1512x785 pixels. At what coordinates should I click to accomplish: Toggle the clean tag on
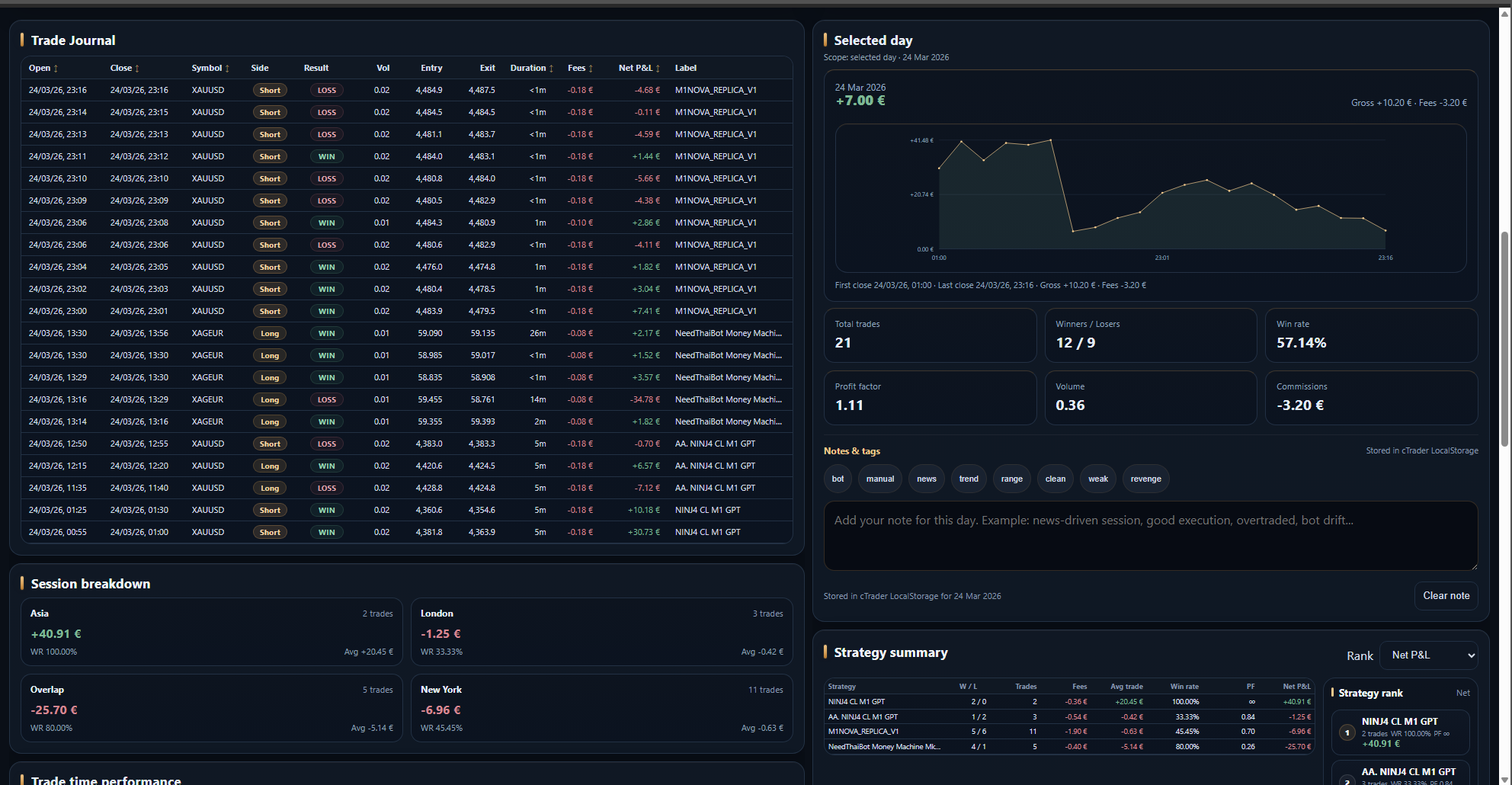1055,479
